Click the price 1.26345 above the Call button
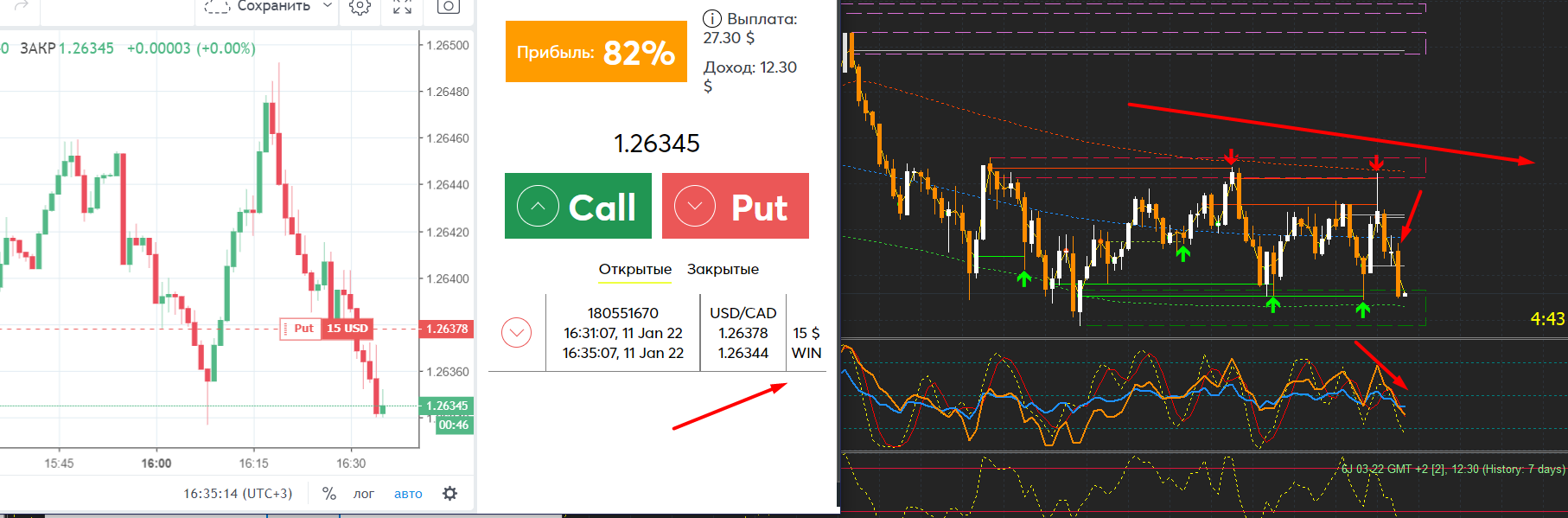Image resolution: width=1568 pixels, height=518 pixels. (x=657, y=144)
